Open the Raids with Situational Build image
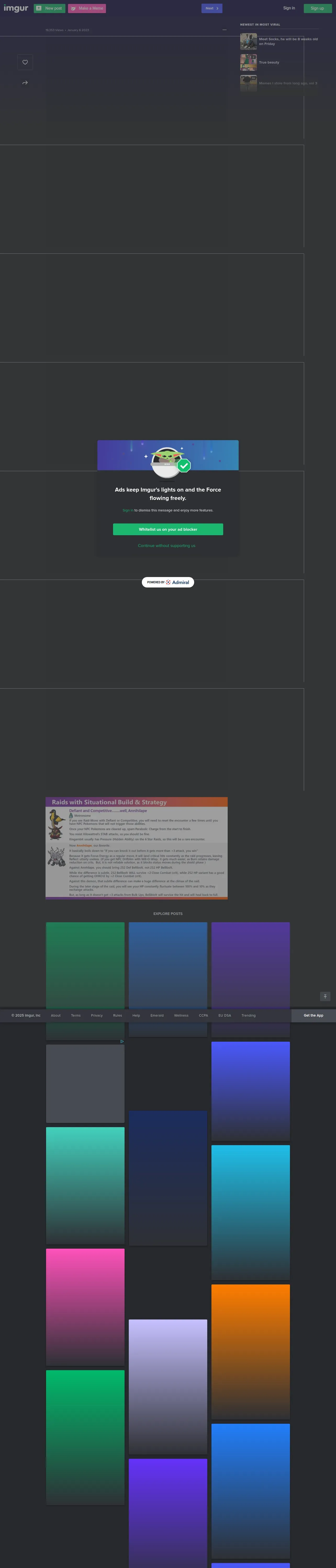The width and height of the screenshot is (336, 1568). click(137, 848)
